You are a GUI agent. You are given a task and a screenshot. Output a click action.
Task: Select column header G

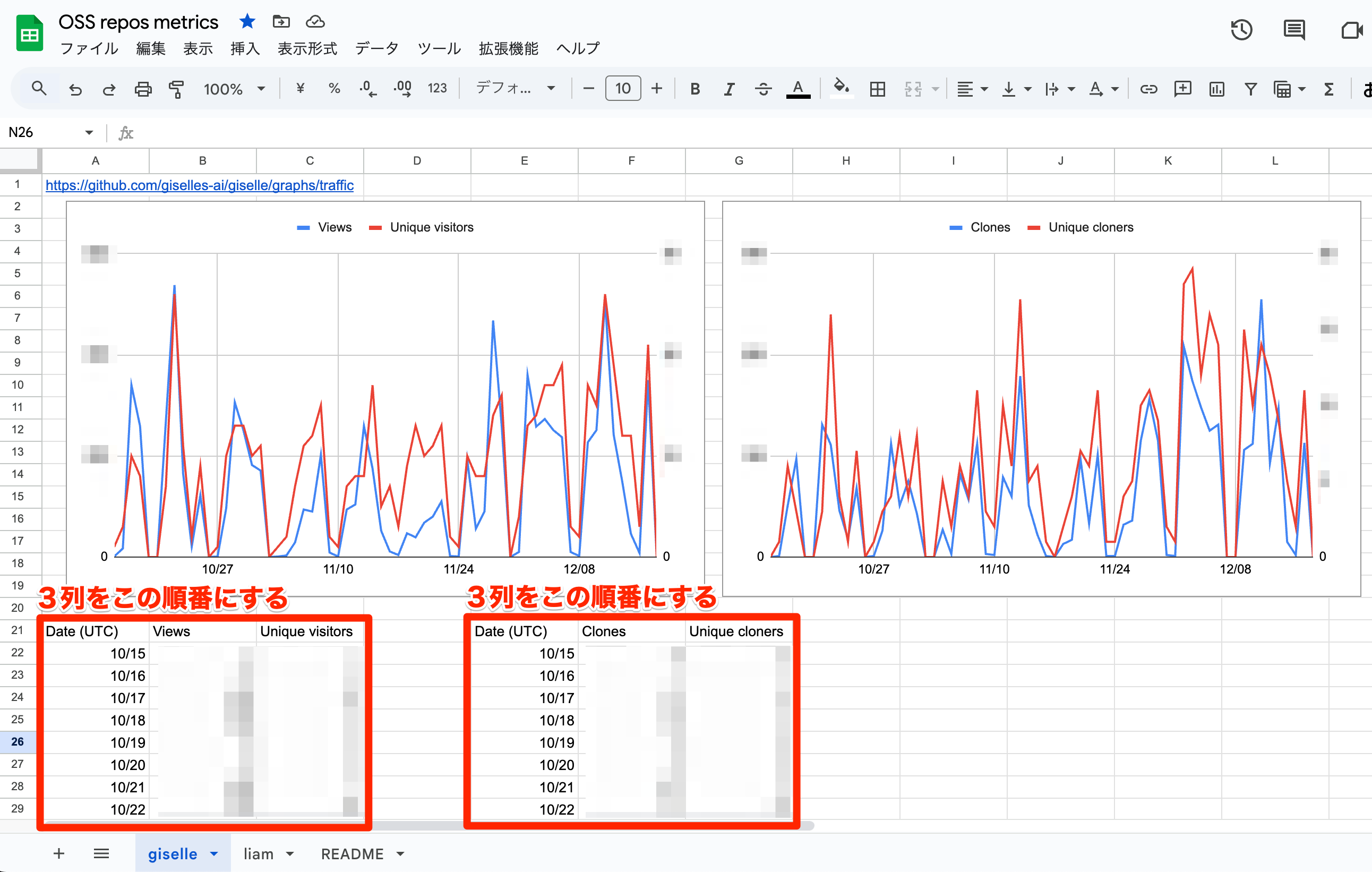[x=739, y=161]
